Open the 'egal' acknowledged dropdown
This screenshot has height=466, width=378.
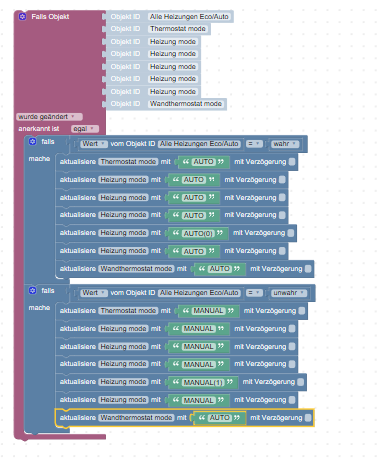point(85,129)
